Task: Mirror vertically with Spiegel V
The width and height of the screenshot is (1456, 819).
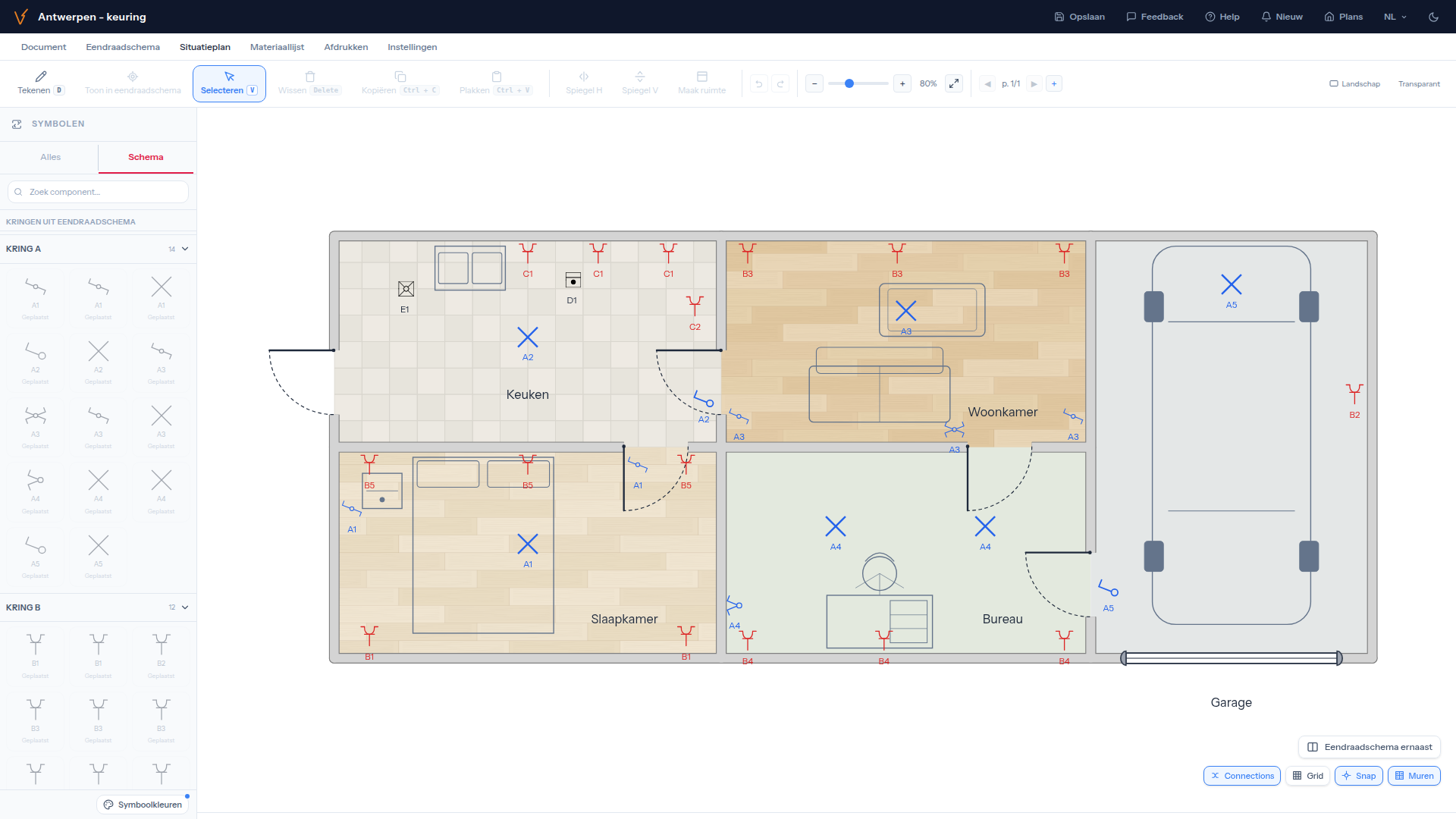Action: pyautogui.click(x=640, y=83)
